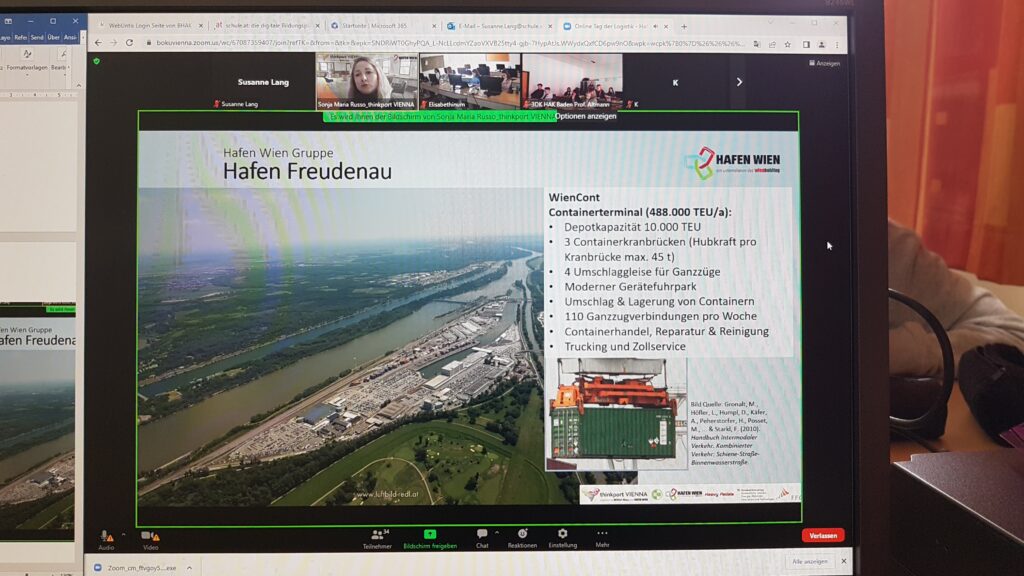
Task: Close the Chrome downloads bar
Action: tap(844, 561)
